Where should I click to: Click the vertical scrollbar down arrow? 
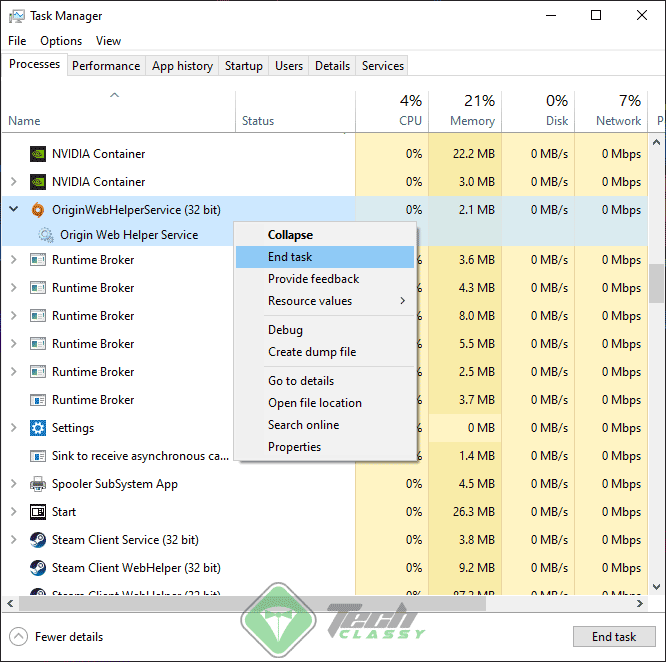click(x=657, y=587)
